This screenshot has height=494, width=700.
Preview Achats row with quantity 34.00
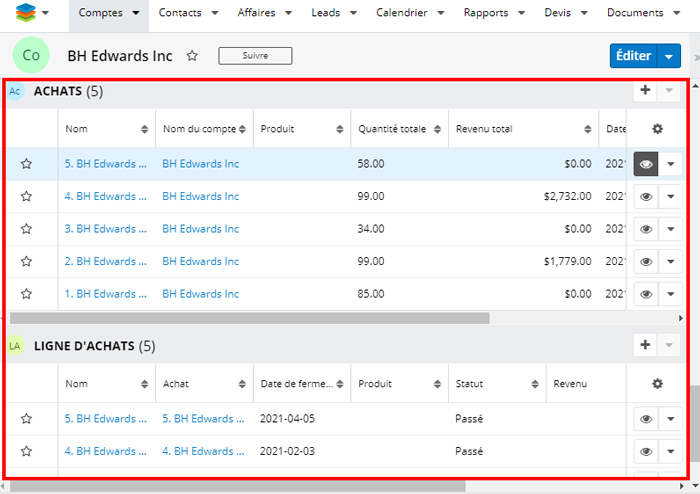click(646, 229)
